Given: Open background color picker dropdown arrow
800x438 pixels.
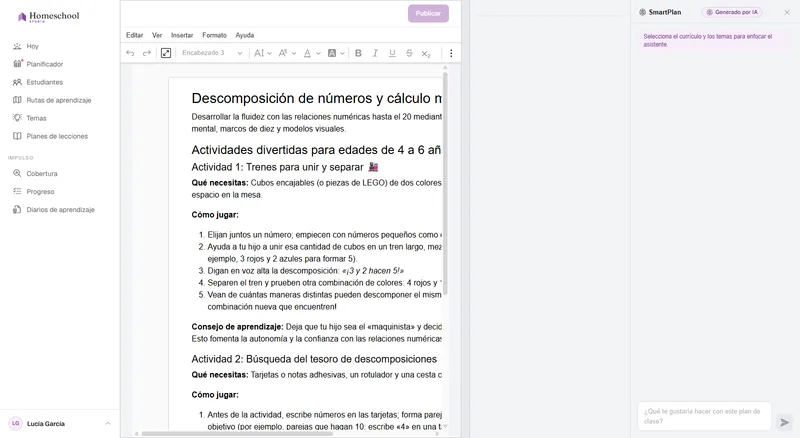Looking at the screenshot, I should coord(342,53).
